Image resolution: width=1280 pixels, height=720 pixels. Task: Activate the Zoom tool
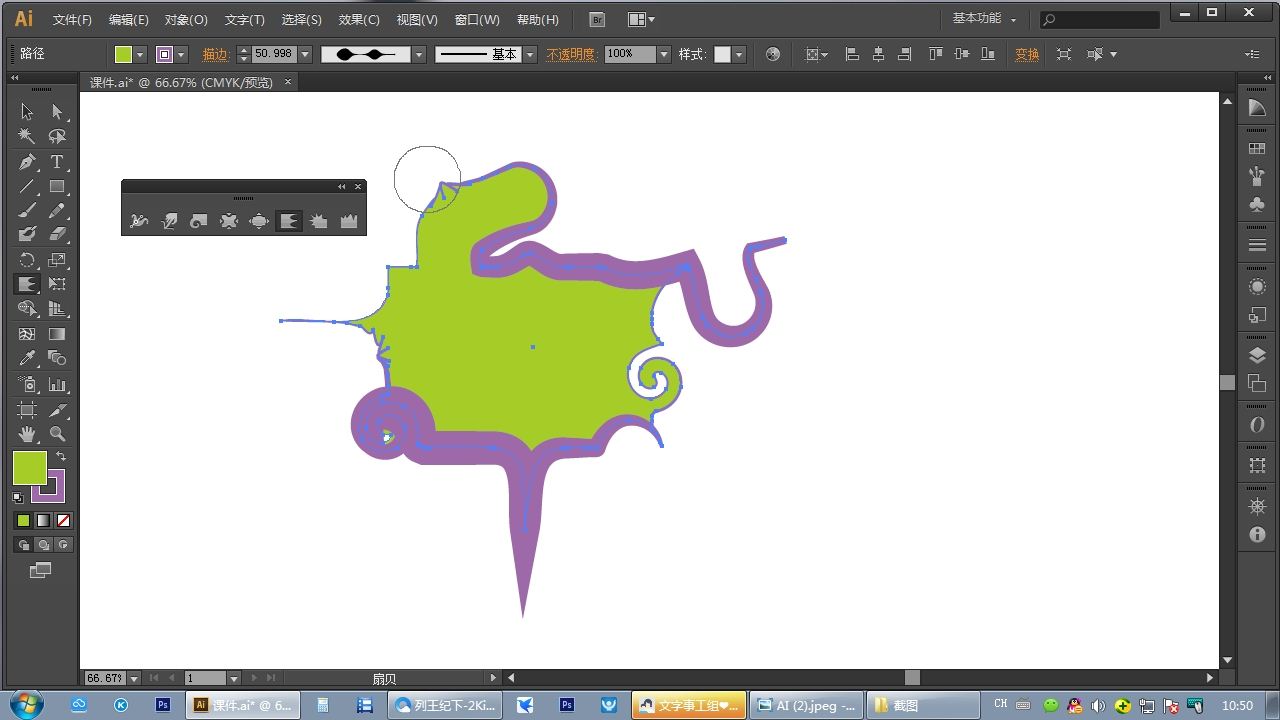(x=57, y=434)
